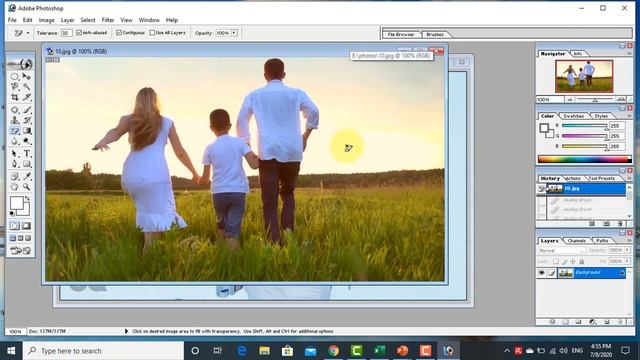Select the Slice tool
The width and height of the screenshot is (640, 360).
[x=27, y=97]
